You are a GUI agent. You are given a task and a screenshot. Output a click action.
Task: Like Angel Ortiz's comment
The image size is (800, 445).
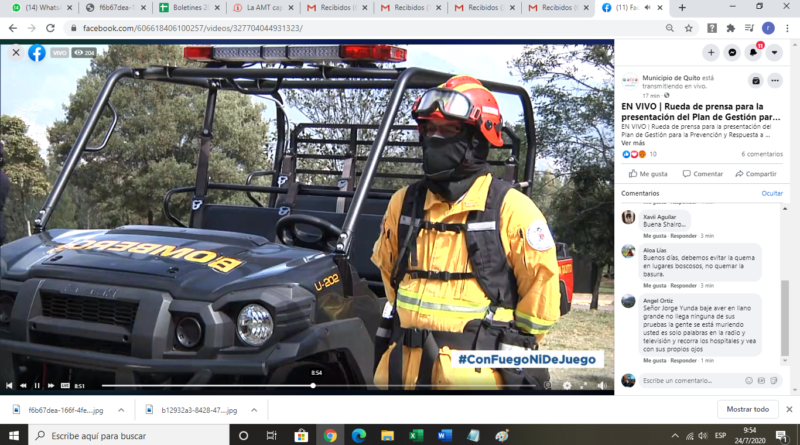655,360
